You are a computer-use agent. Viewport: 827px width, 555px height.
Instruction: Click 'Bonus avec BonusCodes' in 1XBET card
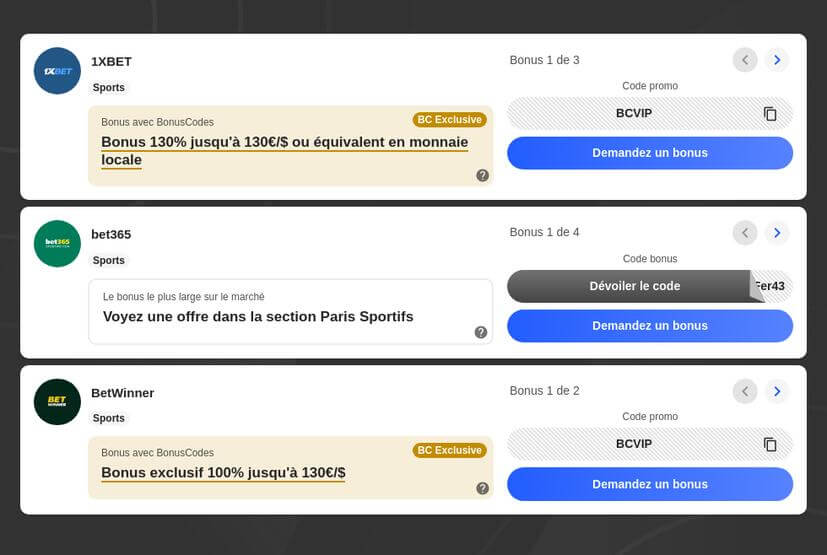point(158,122)
